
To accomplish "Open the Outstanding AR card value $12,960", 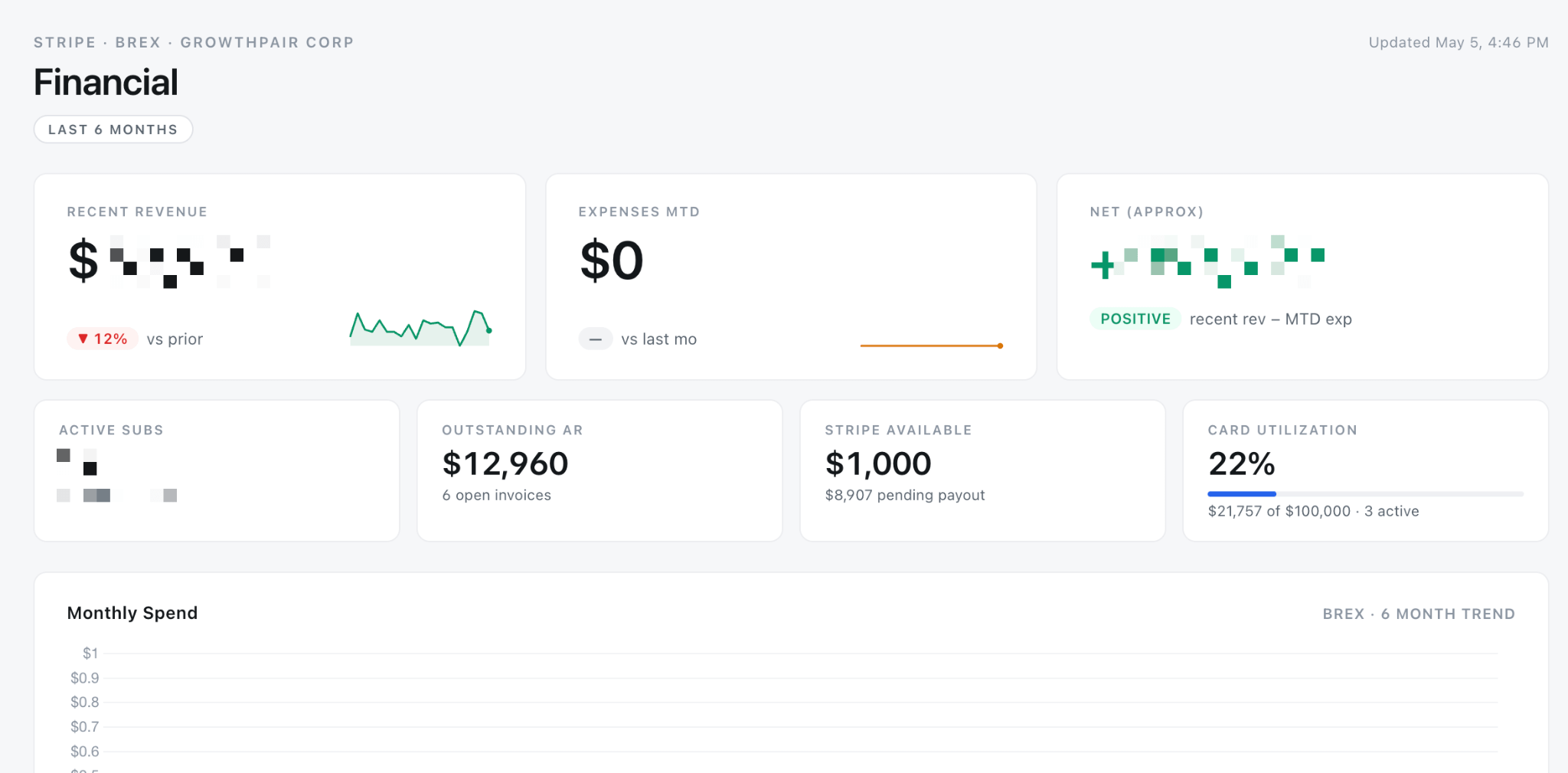I will point(505,463).
